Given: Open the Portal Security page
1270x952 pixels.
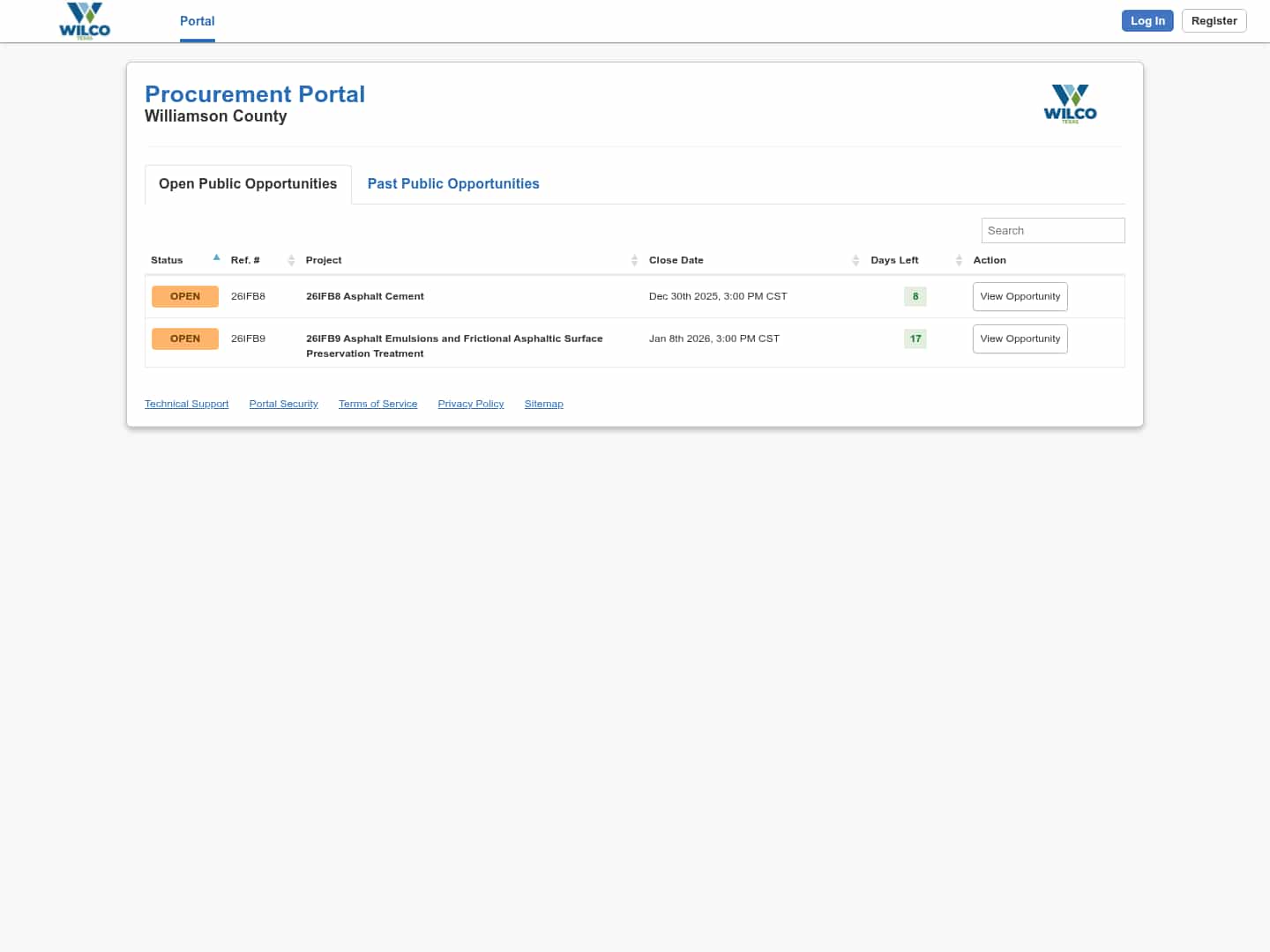Looking at the screenshot, I should coord(283,404).
